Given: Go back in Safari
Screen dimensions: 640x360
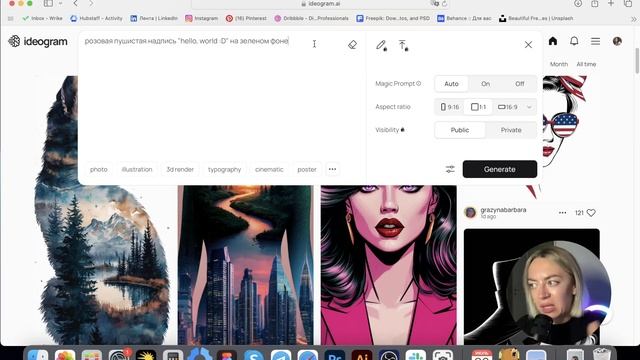Looking at the screenshot, I should click(x=76, y=3).
